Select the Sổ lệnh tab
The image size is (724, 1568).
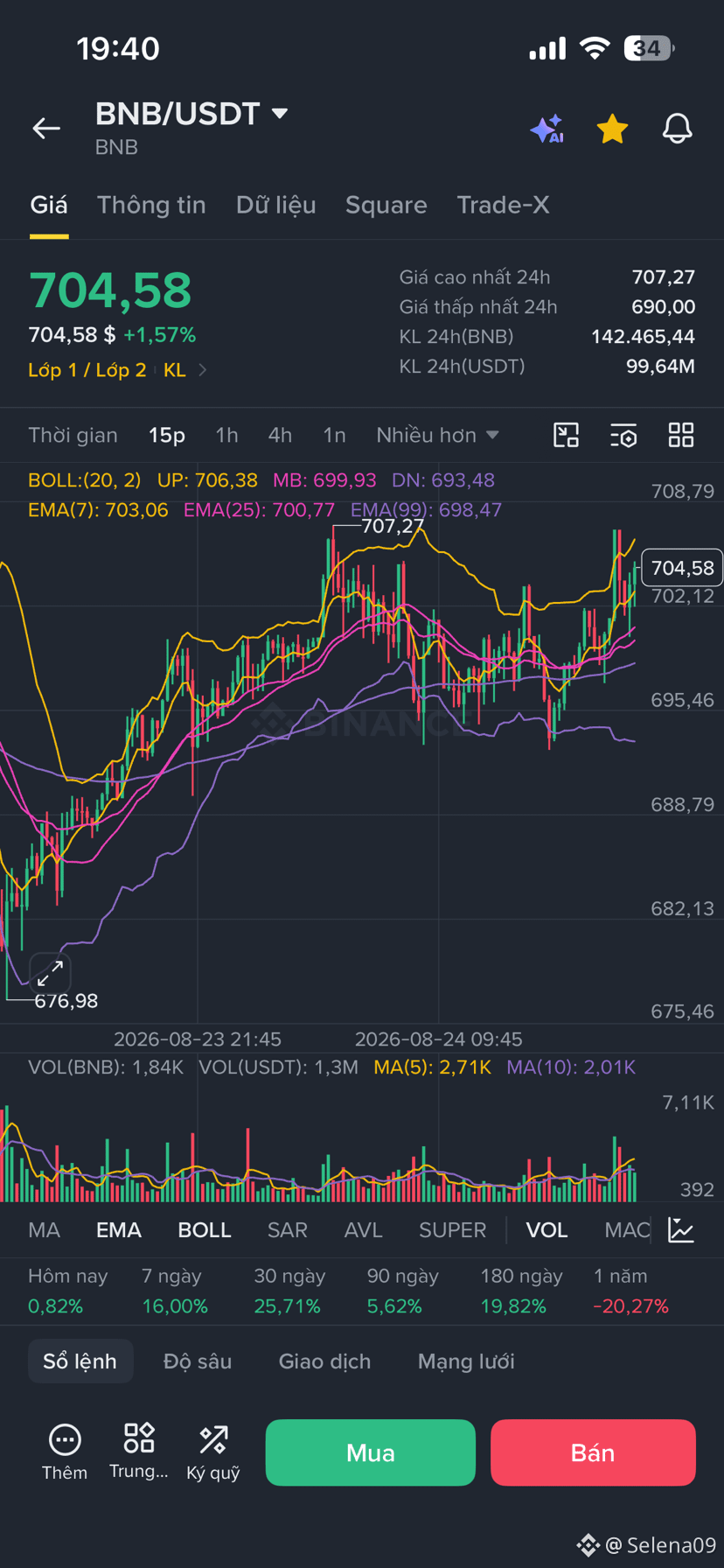pos(80,1361)
